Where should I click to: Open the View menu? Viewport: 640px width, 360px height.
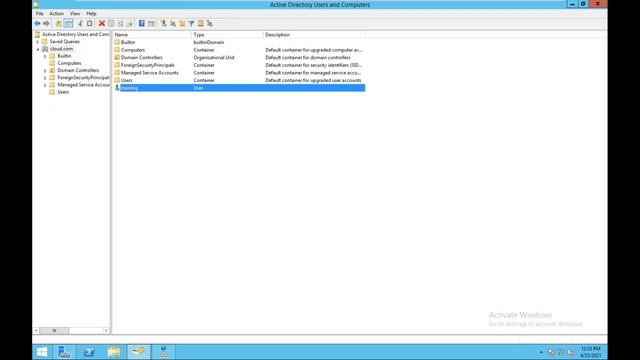tap(75, 13)
